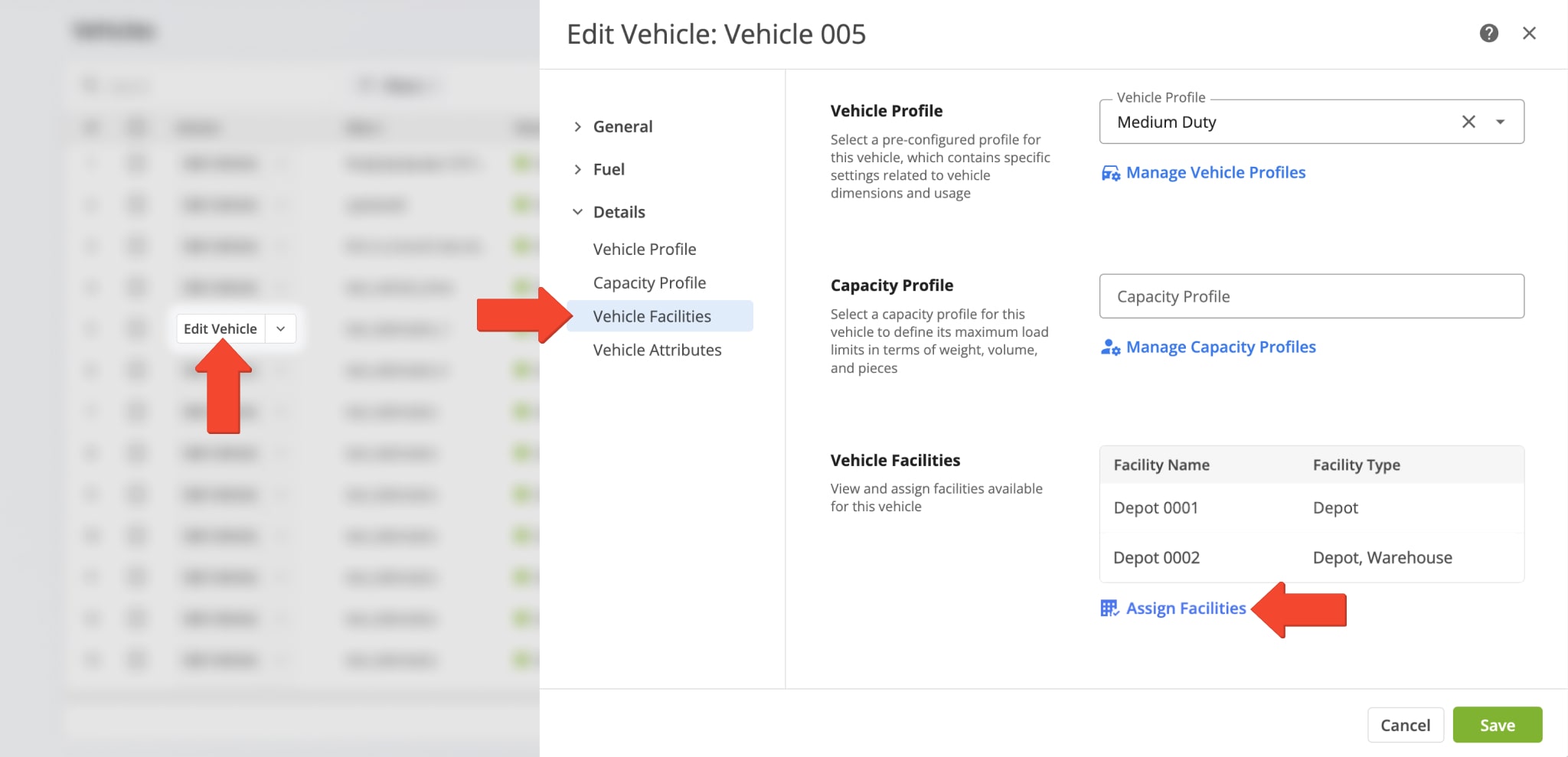Image resolution: width=1568 pixels, height=757 pixels.
Task: Open the dropdown arrow beside Edit Vehicle
Action: [x=281, y=328]
